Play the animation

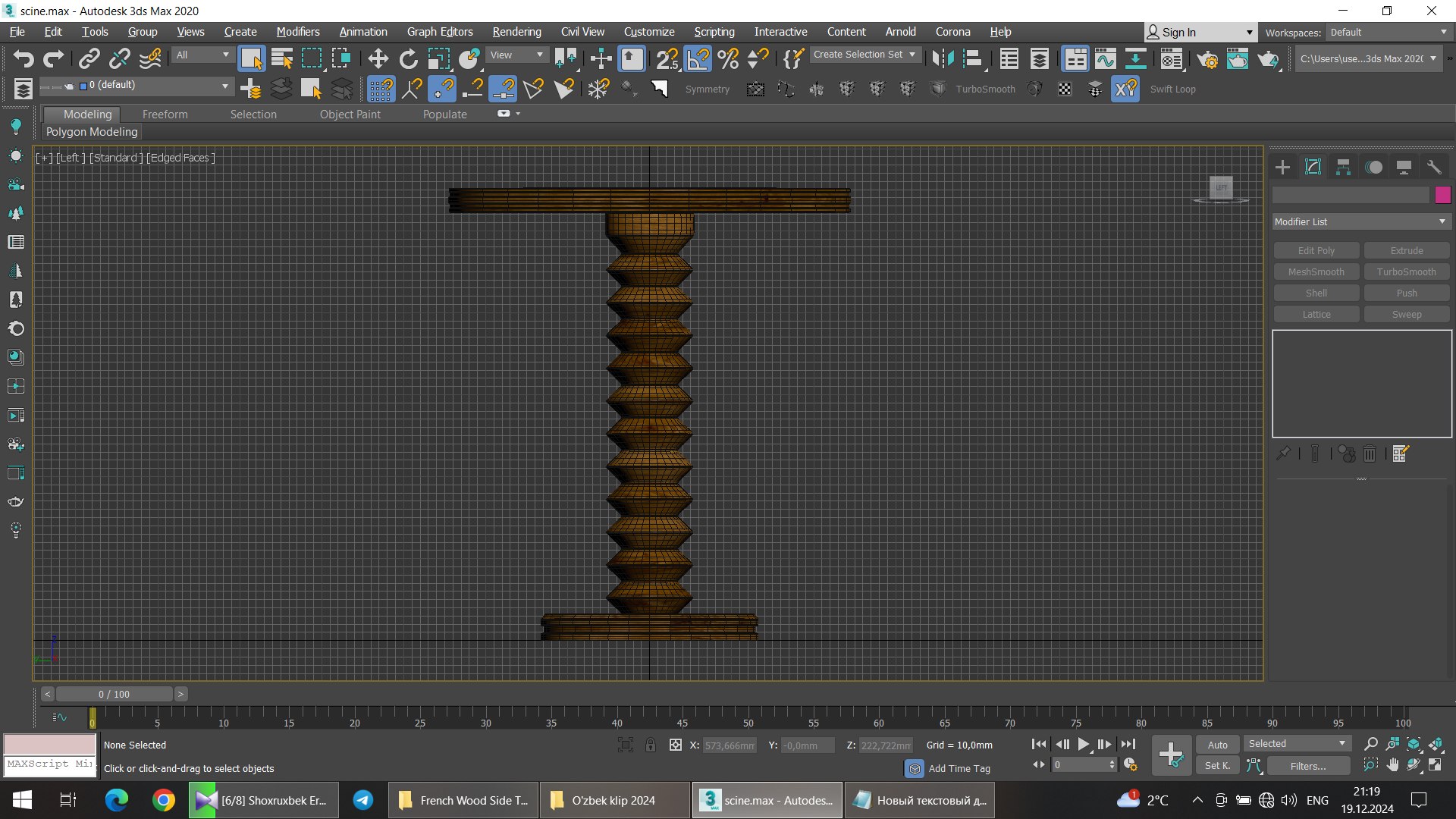coord(1083,745)
